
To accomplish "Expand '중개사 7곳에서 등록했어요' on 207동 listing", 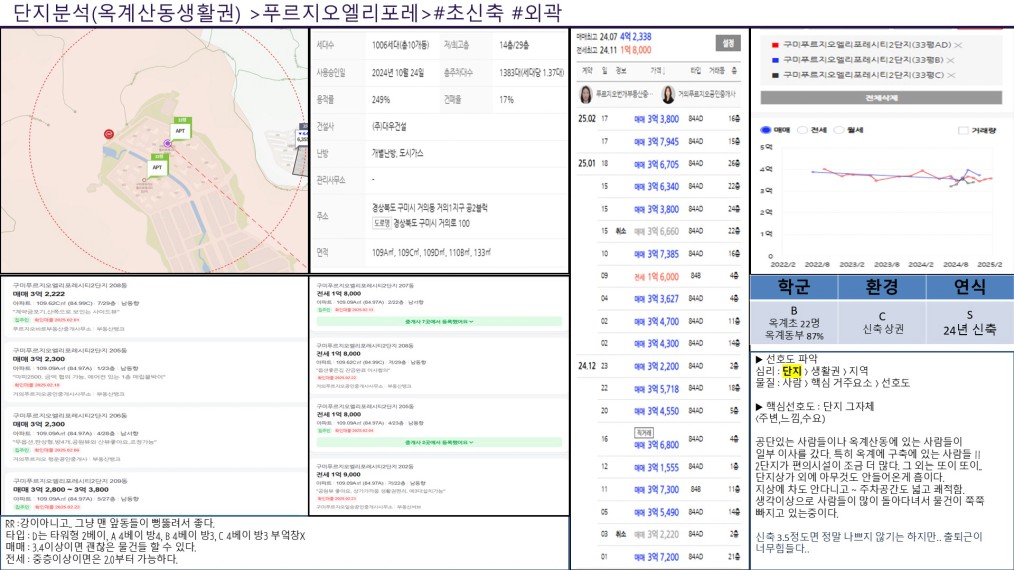I will click(x=439, y=322).
